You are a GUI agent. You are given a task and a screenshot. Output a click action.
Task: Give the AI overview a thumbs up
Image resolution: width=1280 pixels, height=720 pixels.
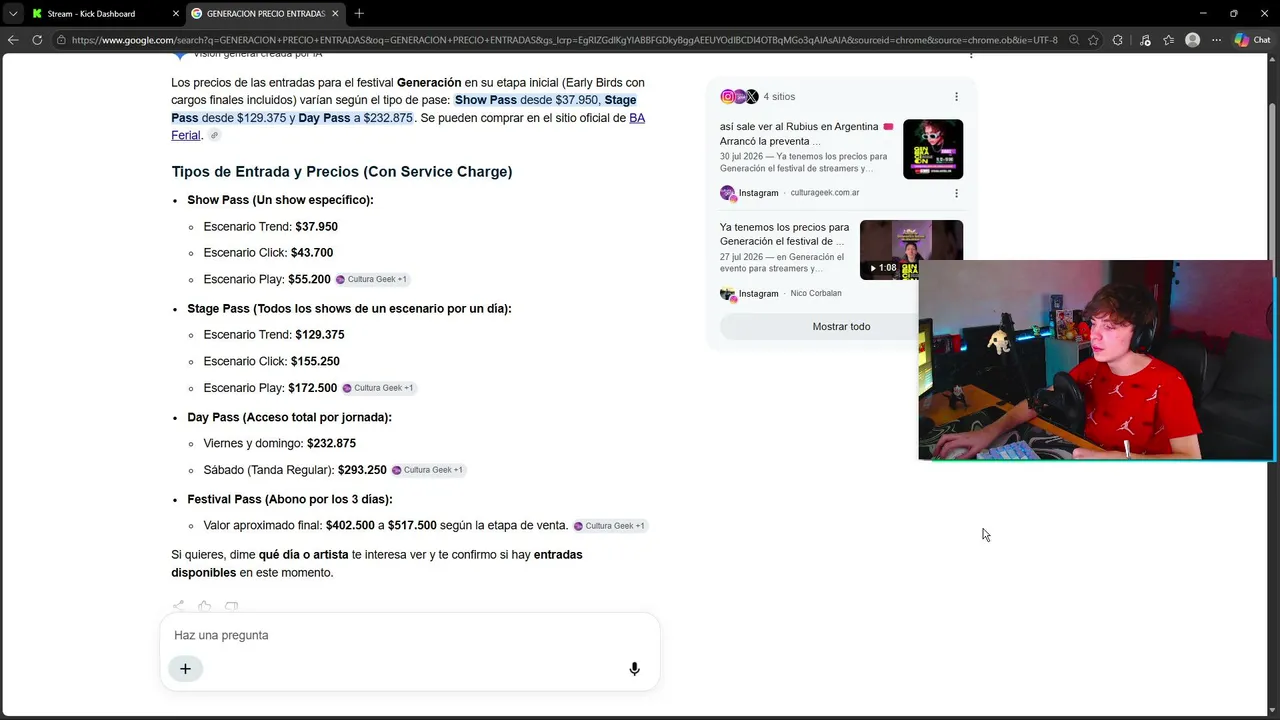205,606
